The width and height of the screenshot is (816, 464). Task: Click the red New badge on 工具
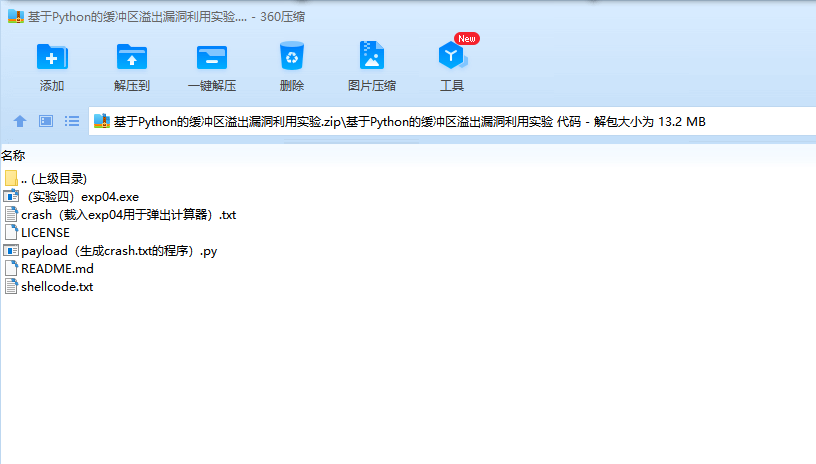click(x=466, y=38)
